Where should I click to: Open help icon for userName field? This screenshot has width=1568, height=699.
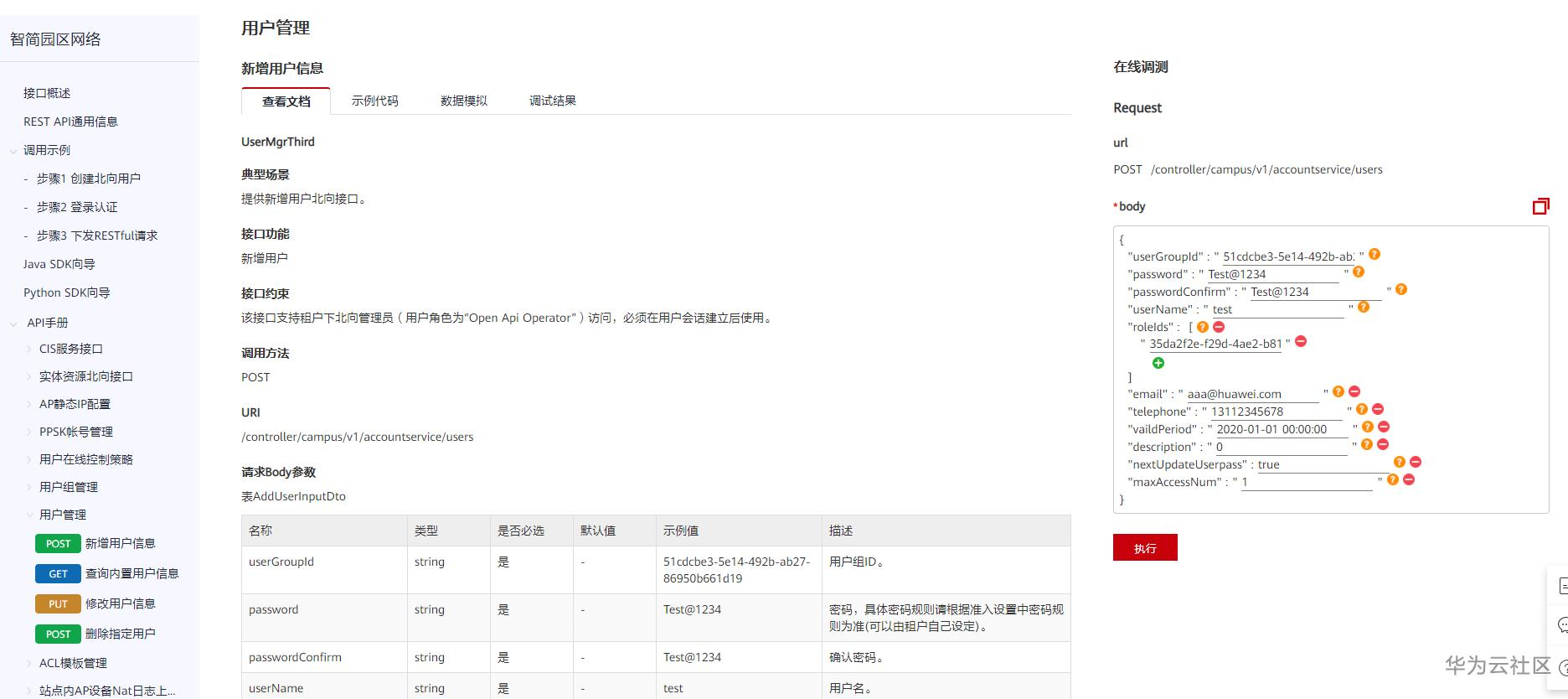[x=1364, y=308]
